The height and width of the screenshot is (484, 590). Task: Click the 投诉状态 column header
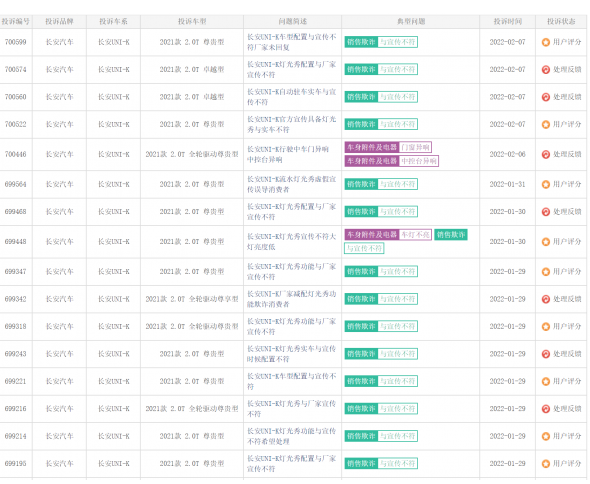click(561, 21)
